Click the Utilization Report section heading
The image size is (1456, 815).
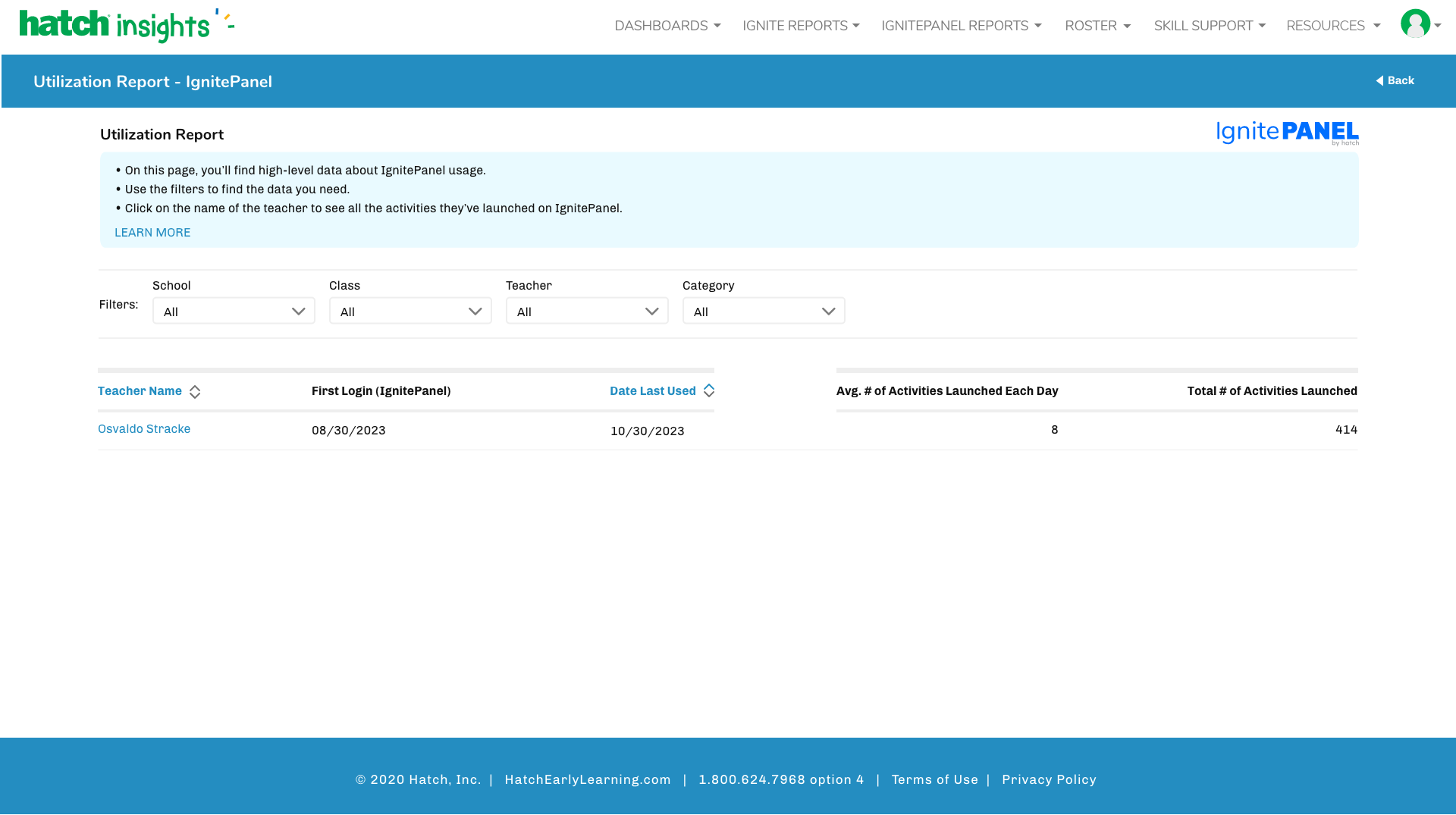[x=162, y=135]
